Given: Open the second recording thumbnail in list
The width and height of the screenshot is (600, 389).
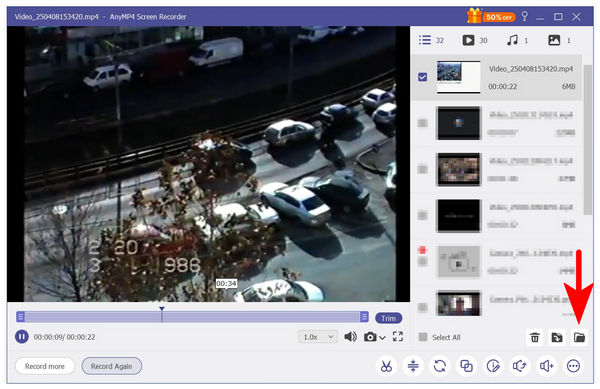Looking at the screenshot, I should (x=458, y=123).
